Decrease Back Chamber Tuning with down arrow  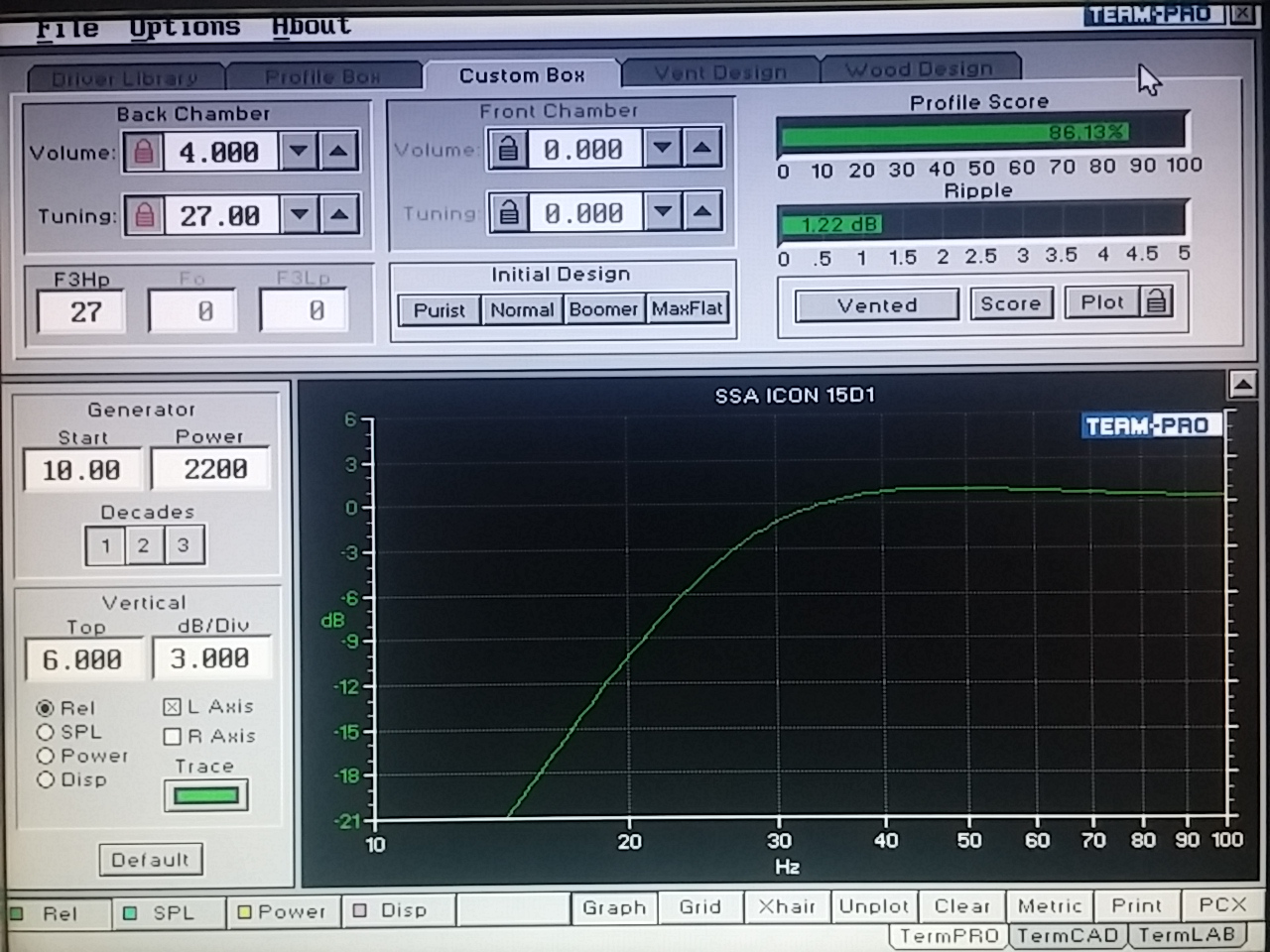pos(299,214)
